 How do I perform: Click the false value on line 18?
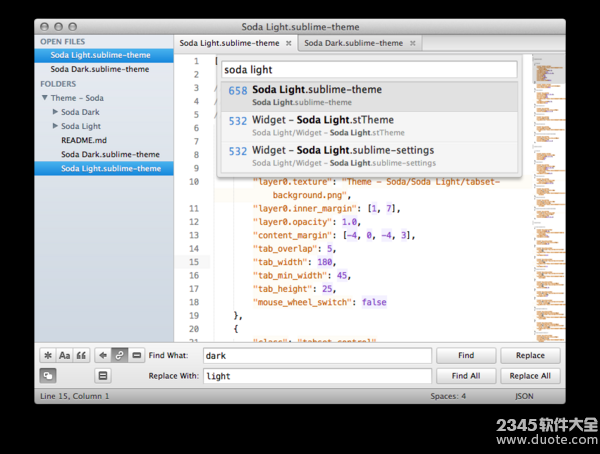(x=374, y=302)
